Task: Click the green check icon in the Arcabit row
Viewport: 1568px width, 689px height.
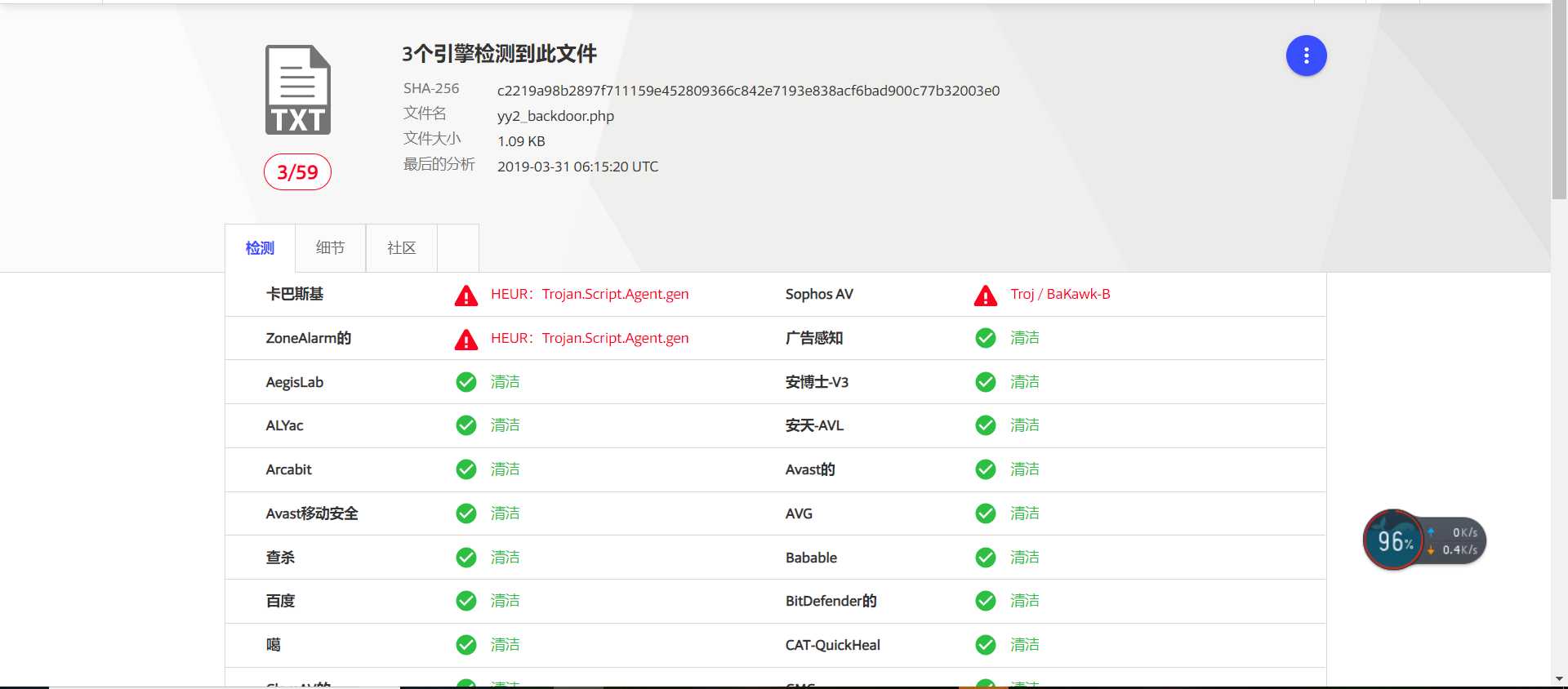Action: (466, 469)
